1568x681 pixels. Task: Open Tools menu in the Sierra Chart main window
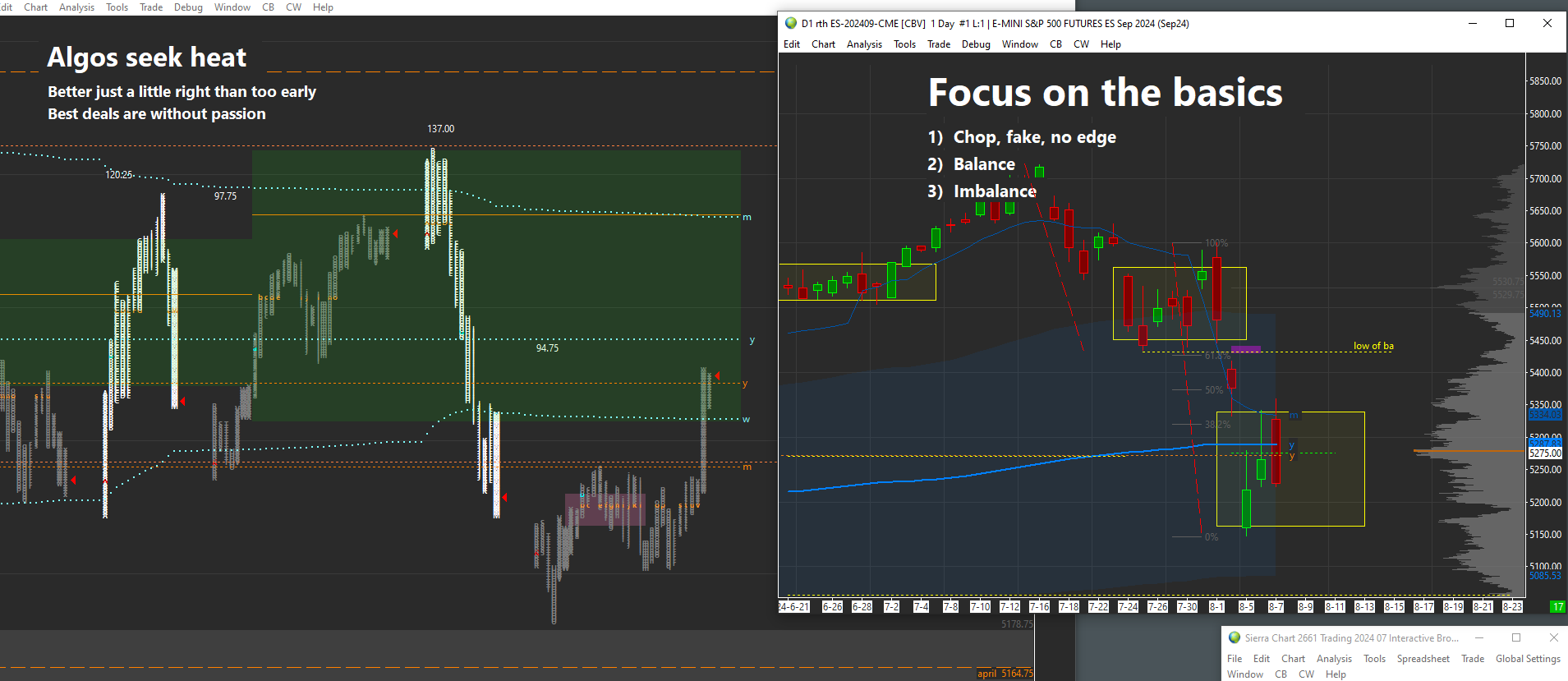click(1374, 659)
